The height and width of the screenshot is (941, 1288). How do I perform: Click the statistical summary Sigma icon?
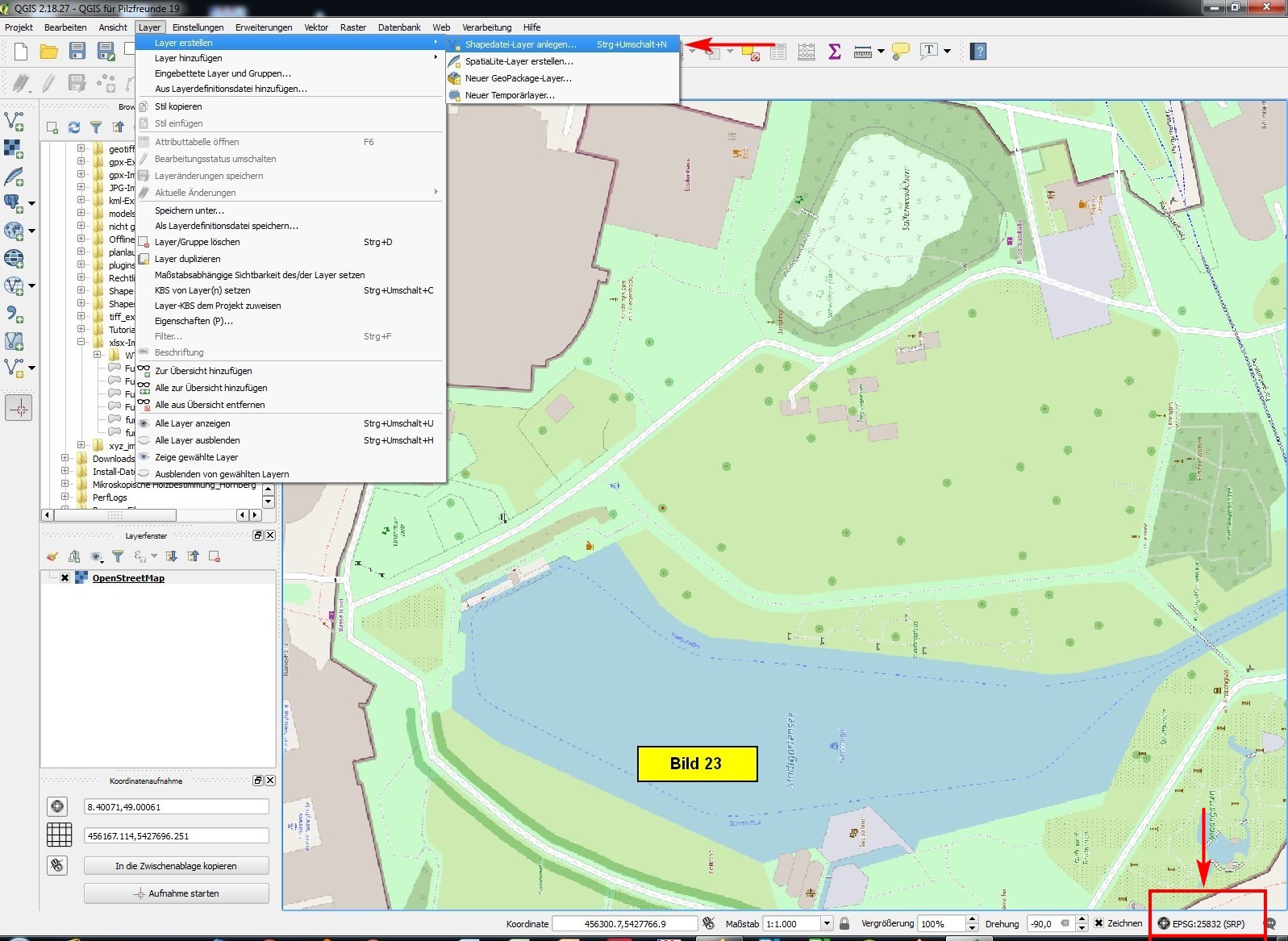(835, 52)
